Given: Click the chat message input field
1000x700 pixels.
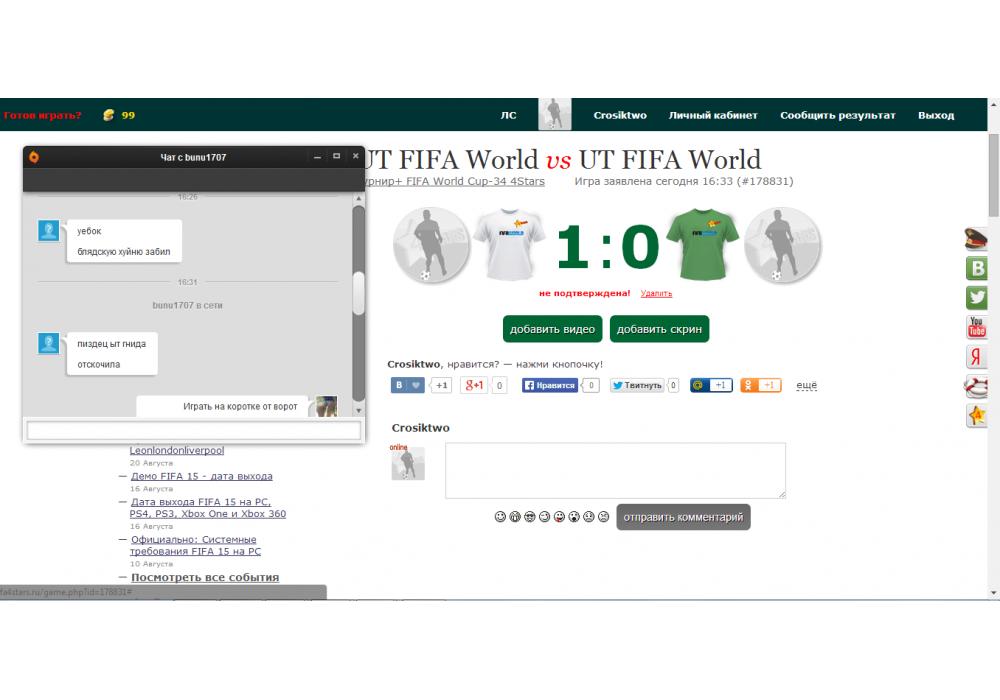Looking at the screenshot, I should [194, 430].
